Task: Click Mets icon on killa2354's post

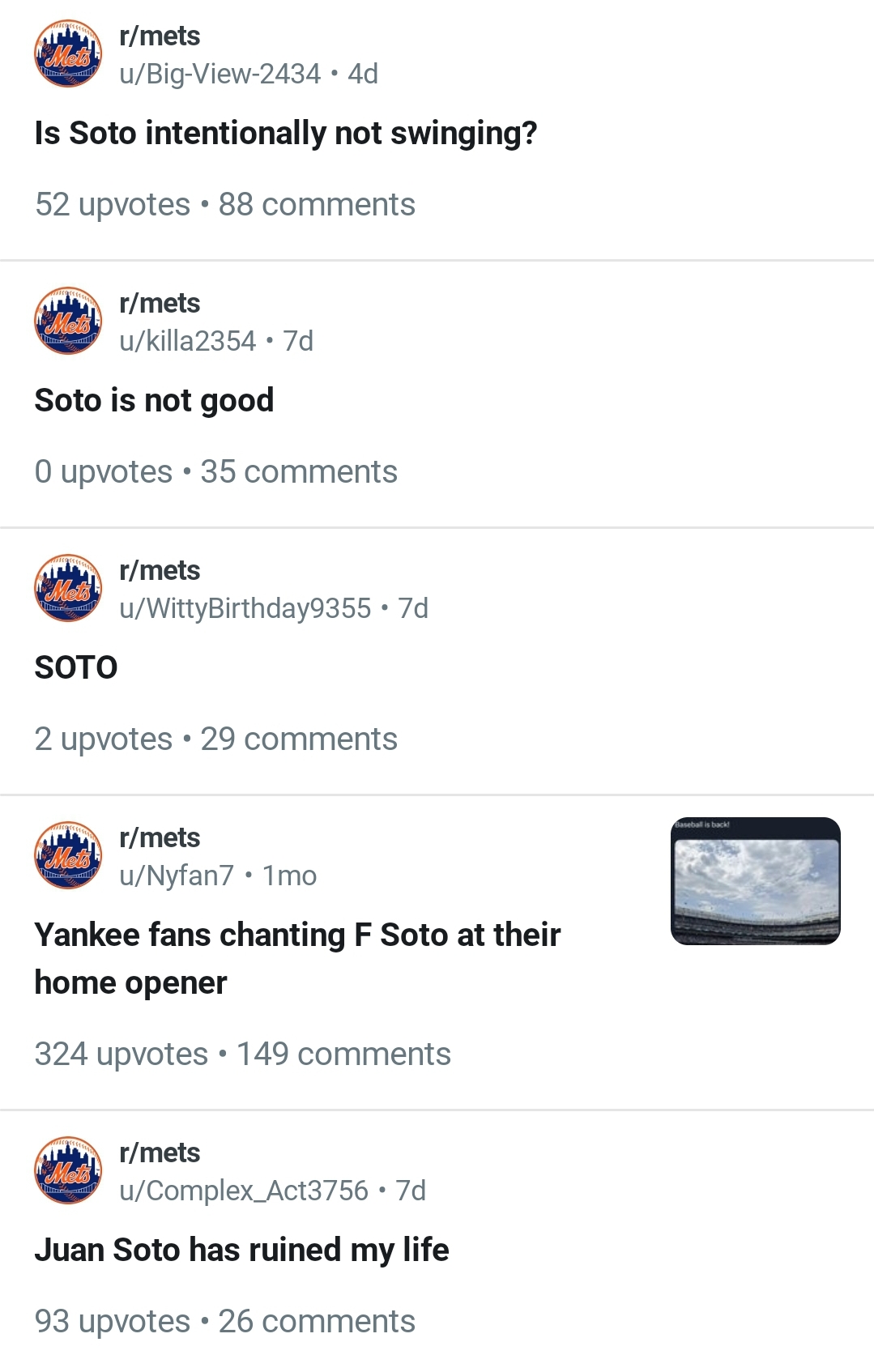Action: pos(68,321)
